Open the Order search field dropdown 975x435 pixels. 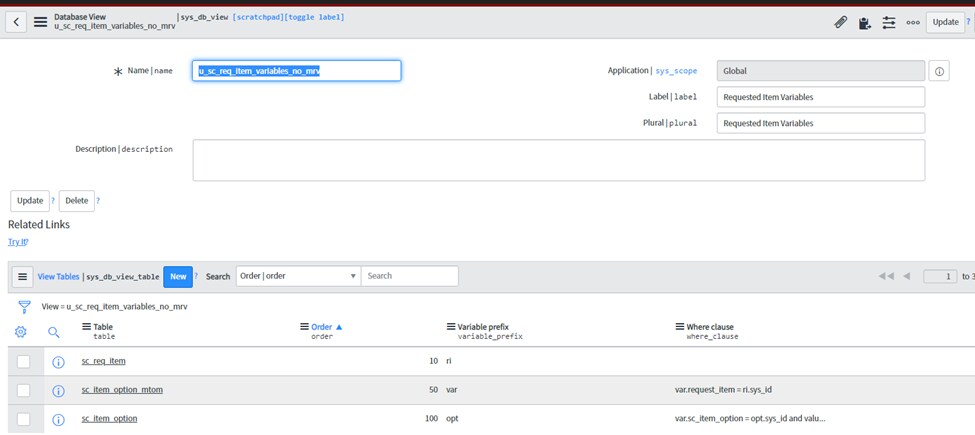click(x=297, y=276)
